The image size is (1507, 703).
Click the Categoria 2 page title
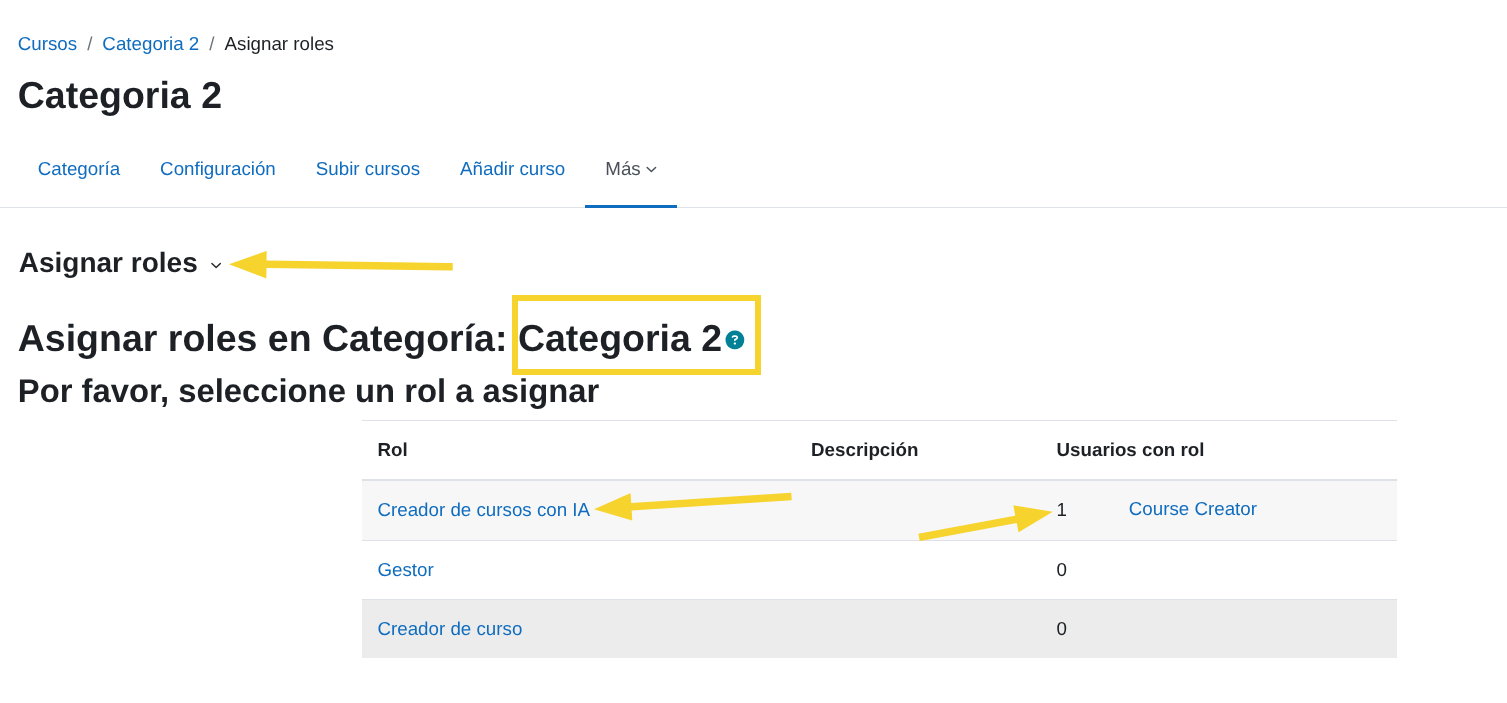(119, 95)
